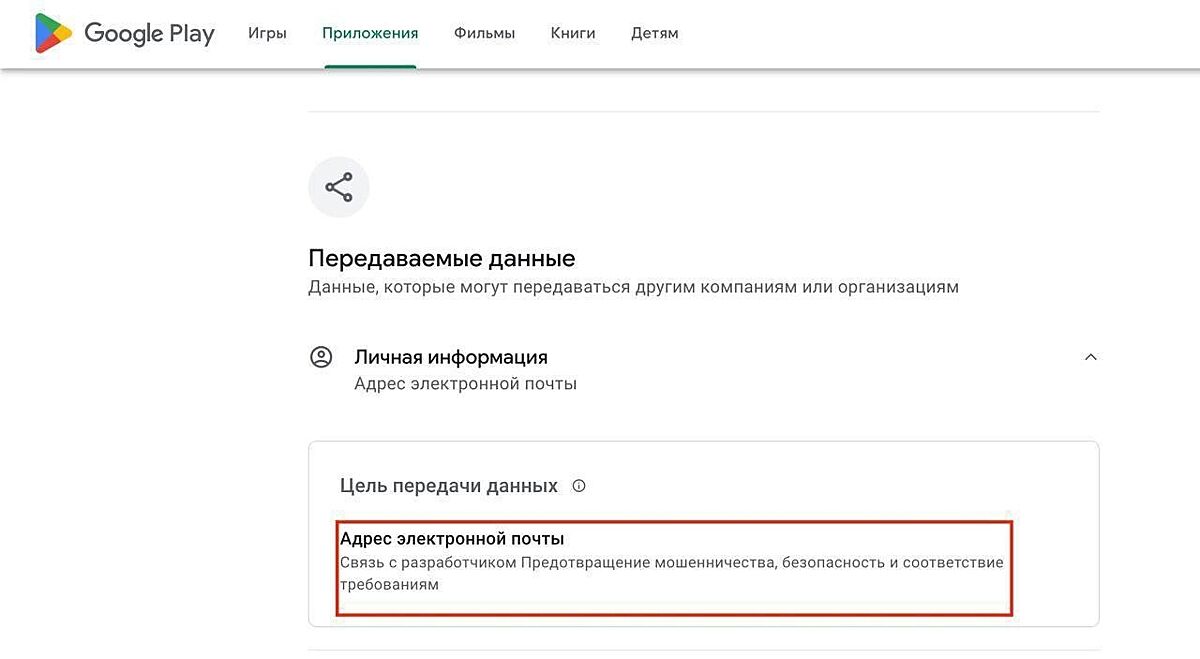Click the Личная информация row title
Screen dimensions: 1200x659
pyautogui.click(x=451, y=357)
